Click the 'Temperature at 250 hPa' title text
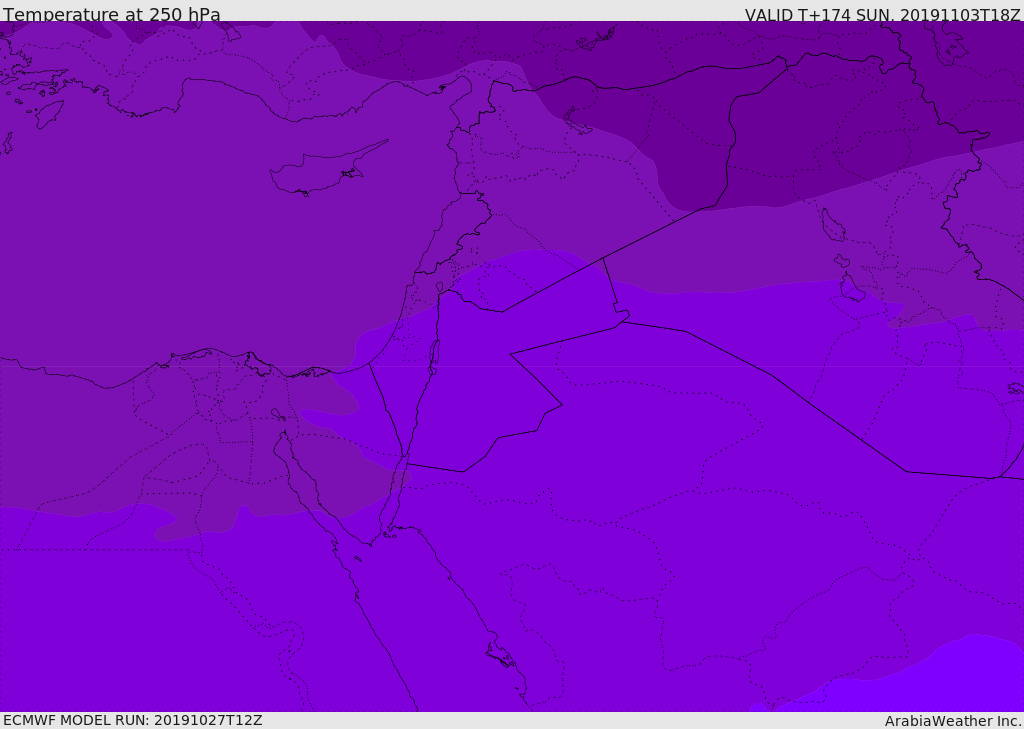1024x729 pixels. click(112, 14)
